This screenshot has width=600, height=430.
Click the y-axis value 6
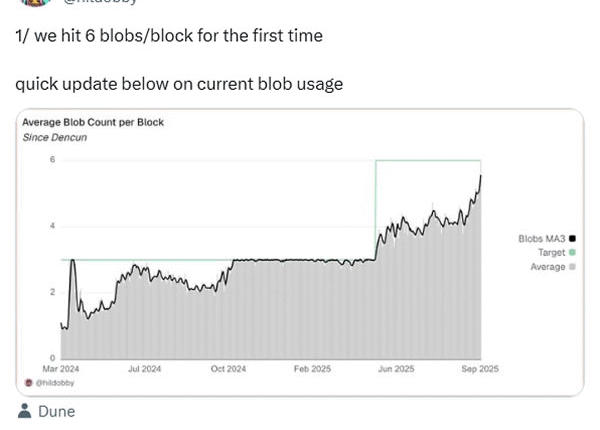[52, 160]
